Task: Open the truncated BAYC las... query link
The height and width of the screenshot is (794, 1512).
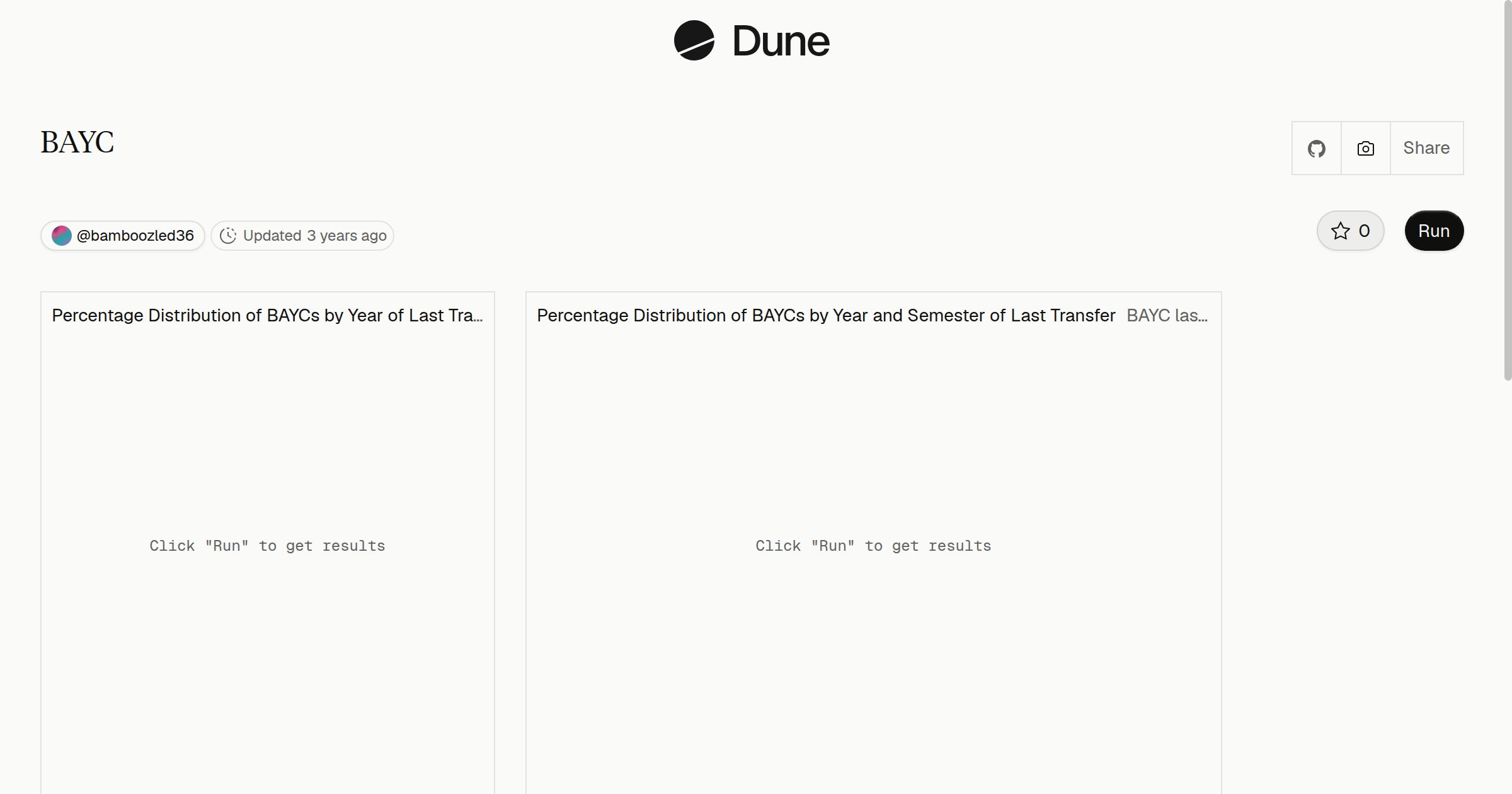Action: click(x=1167, y=315)
